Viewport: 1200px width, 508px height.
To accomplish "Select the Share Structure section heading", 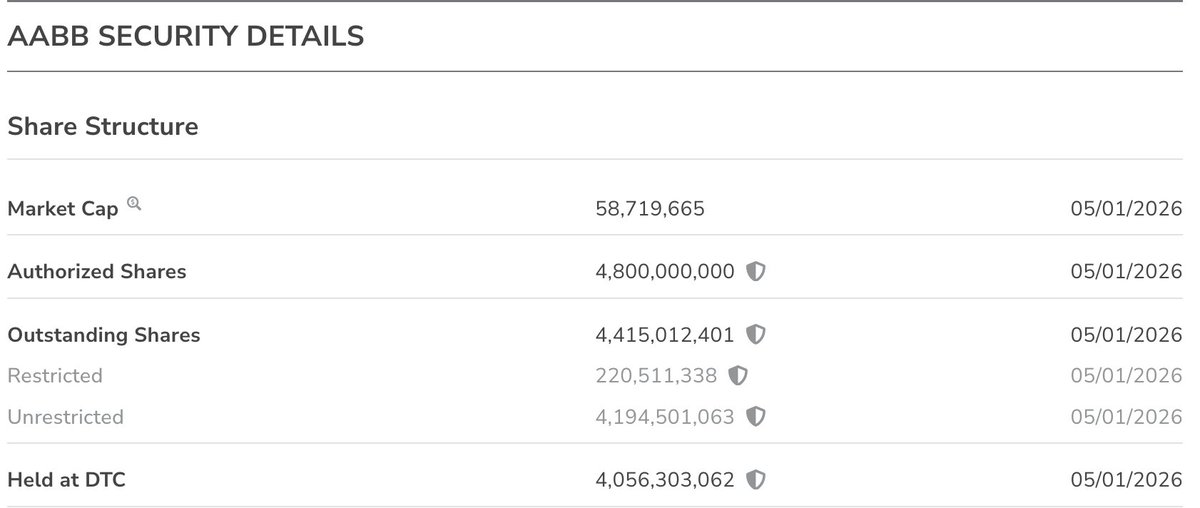I will tap(103, 127).
